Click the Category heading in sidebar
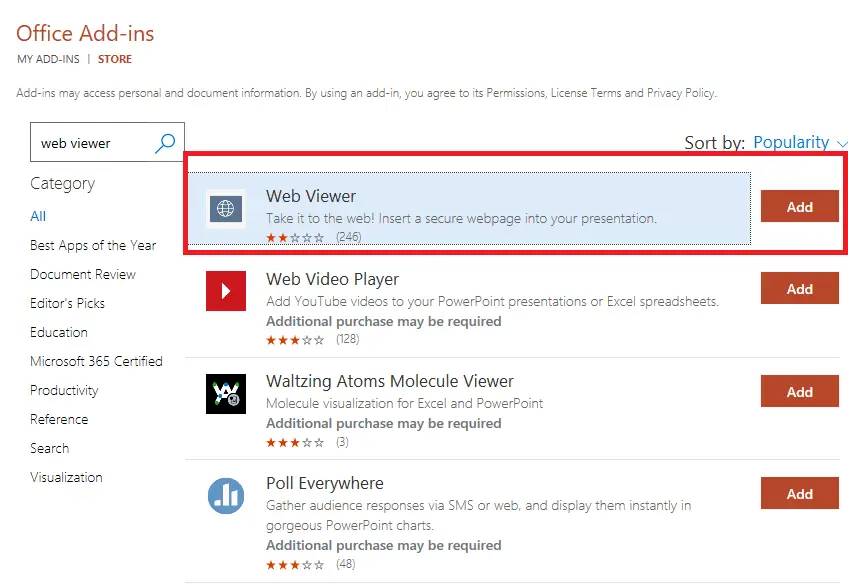This screenshot has height=585, width=848. (x=63, y=184)
